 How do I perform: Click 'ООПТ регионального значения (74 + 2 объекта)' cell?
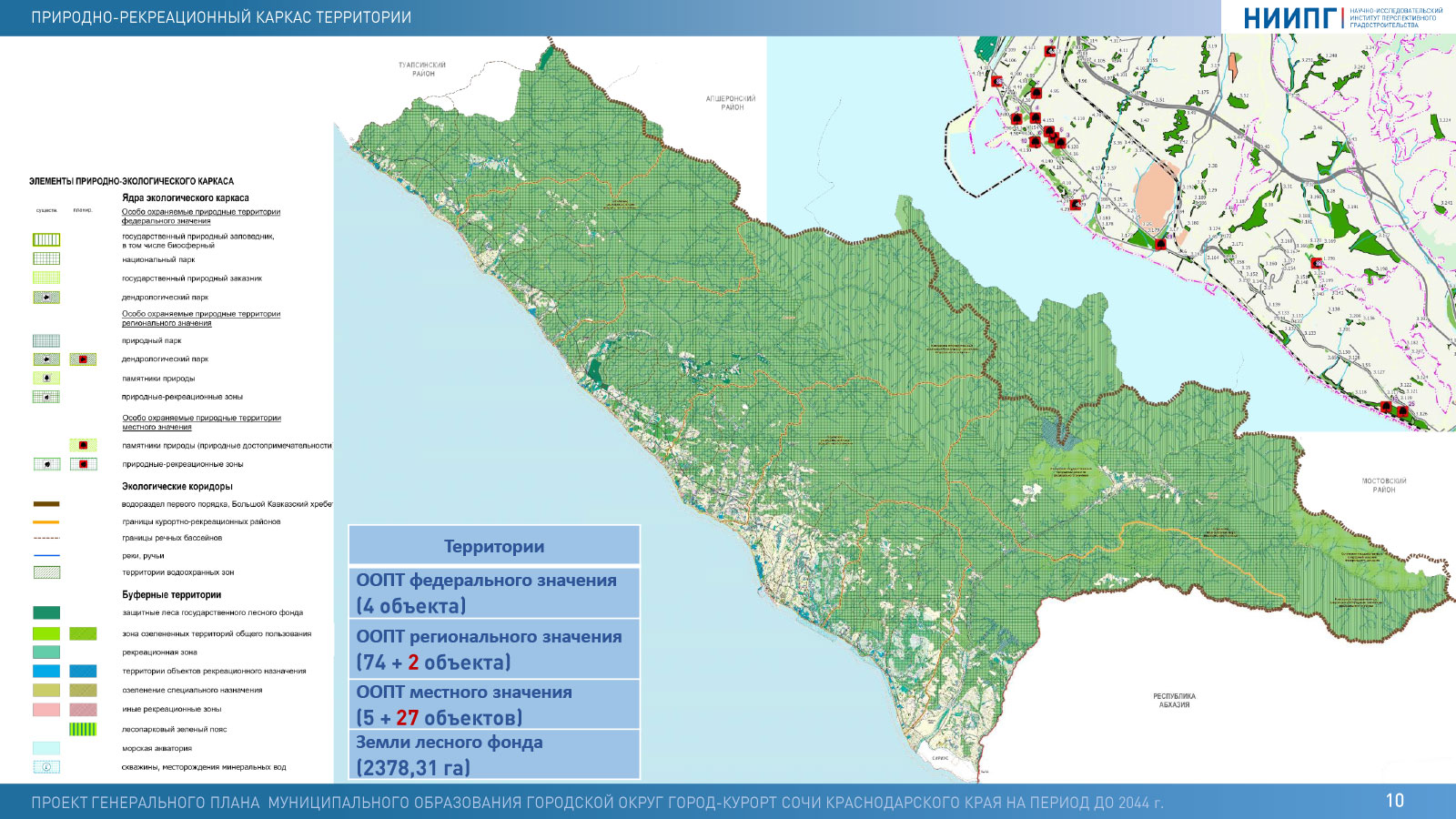tap(494, 649)
